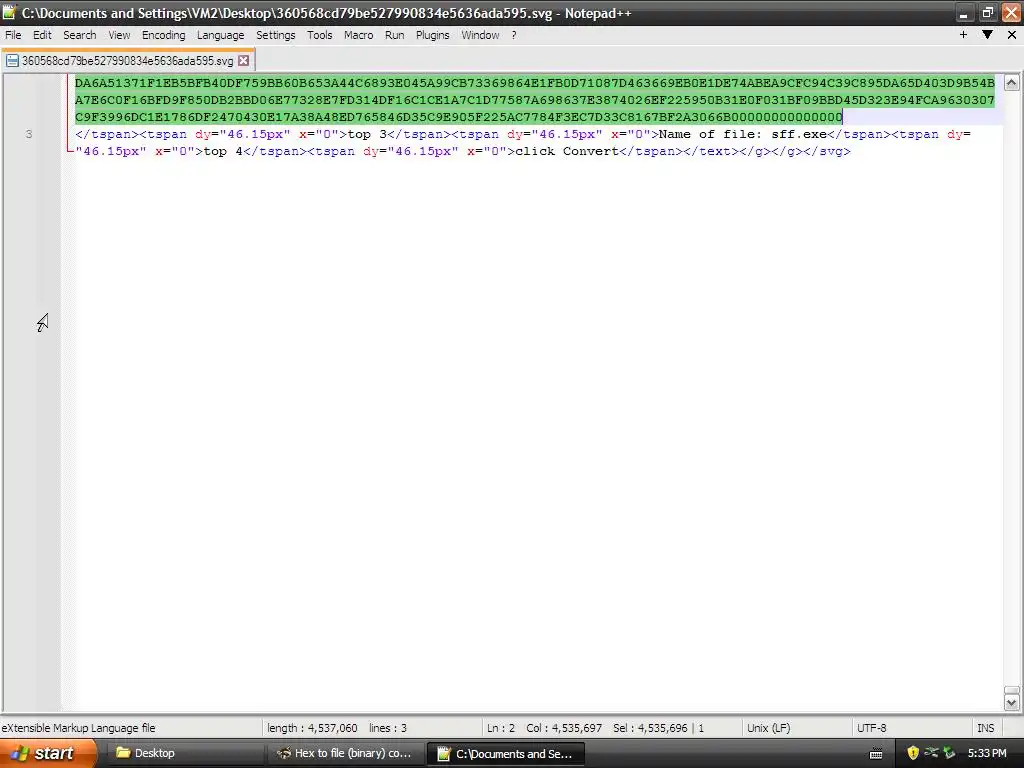Click the closing </svg> tag

pyautogui.click(x=827, y=151)
